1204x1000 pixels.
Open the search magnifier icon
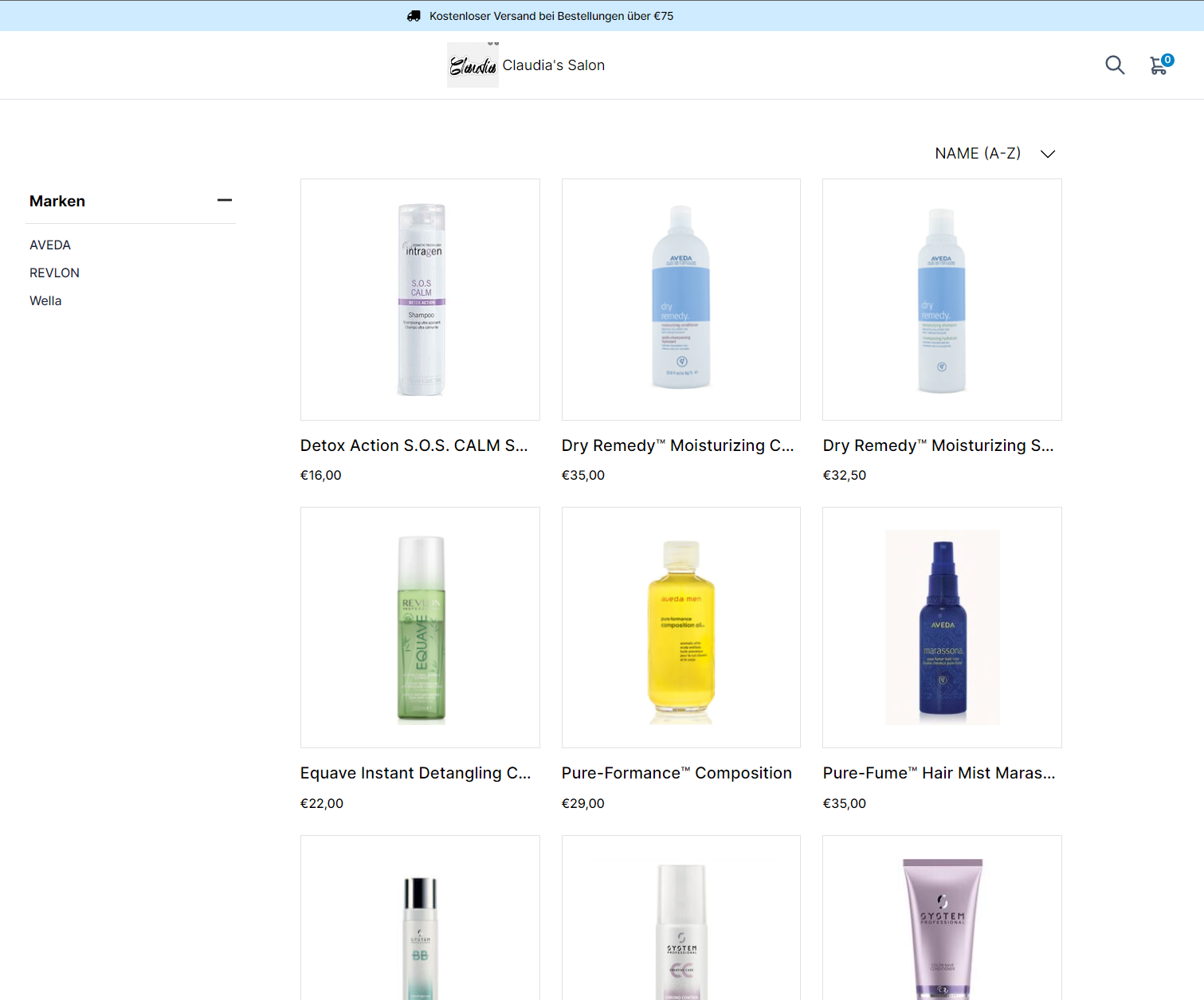(x=1115, y=65)
